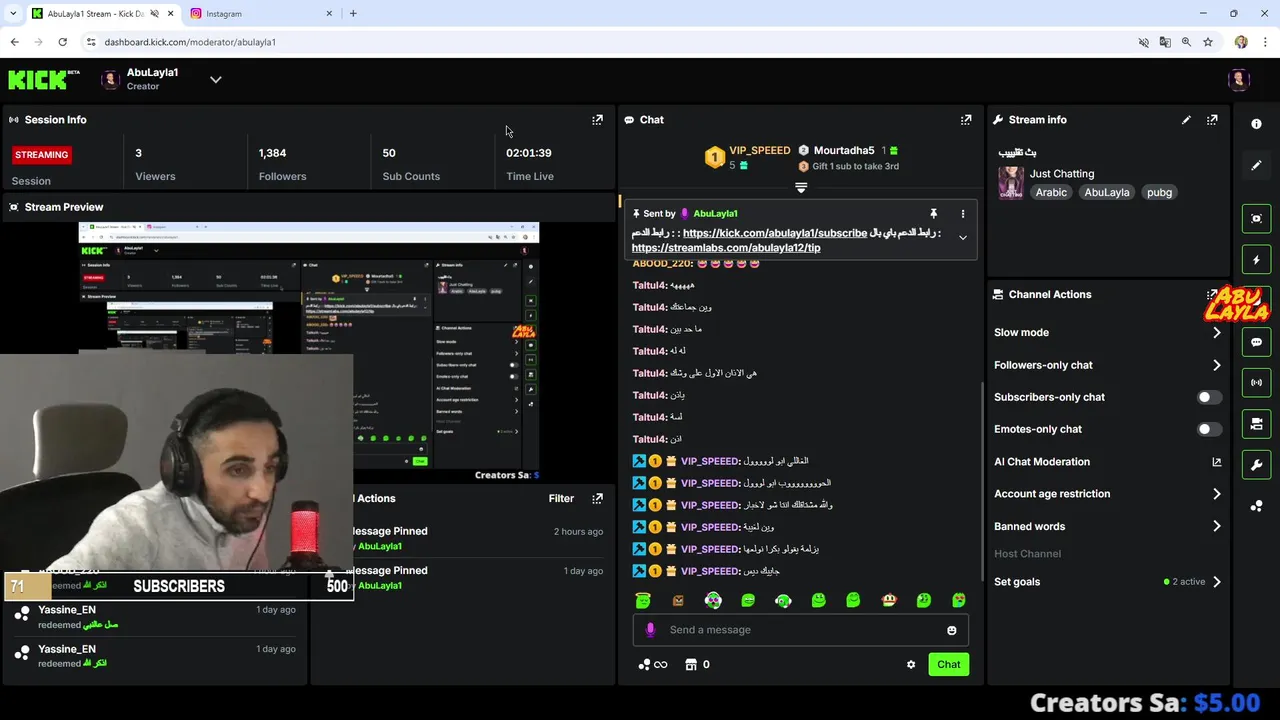Toggle the channel actions sidebar icon
The width and height of the screenshot is (1280, 720).
point(1257,425)
